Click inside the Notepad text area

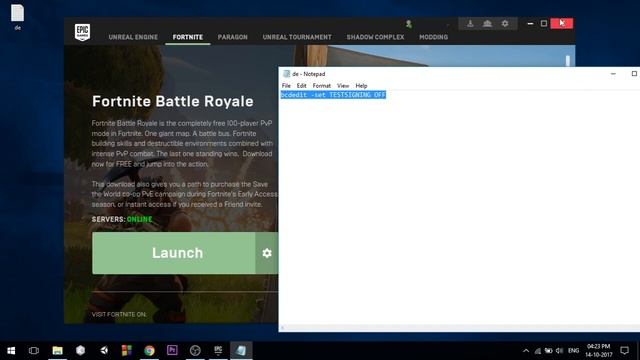point(459,208)
